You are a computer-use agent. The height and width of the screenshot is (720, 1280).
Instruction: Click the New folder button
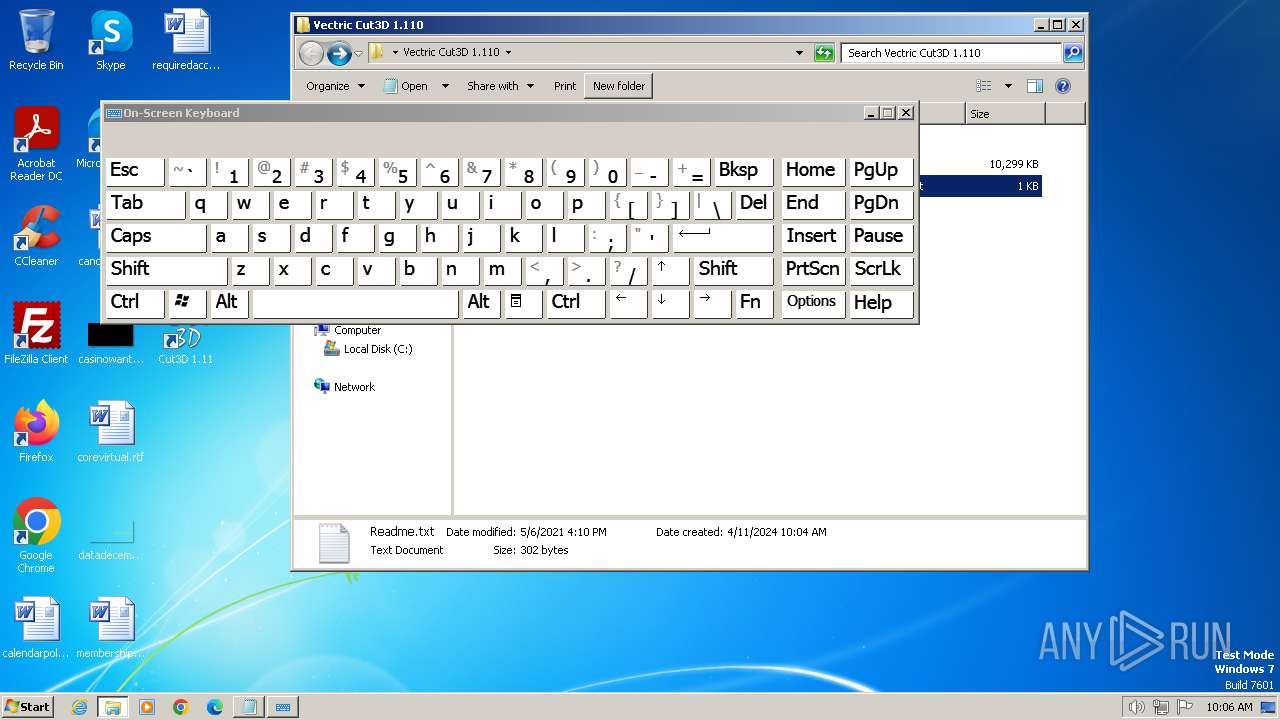[x=619, y=86]
